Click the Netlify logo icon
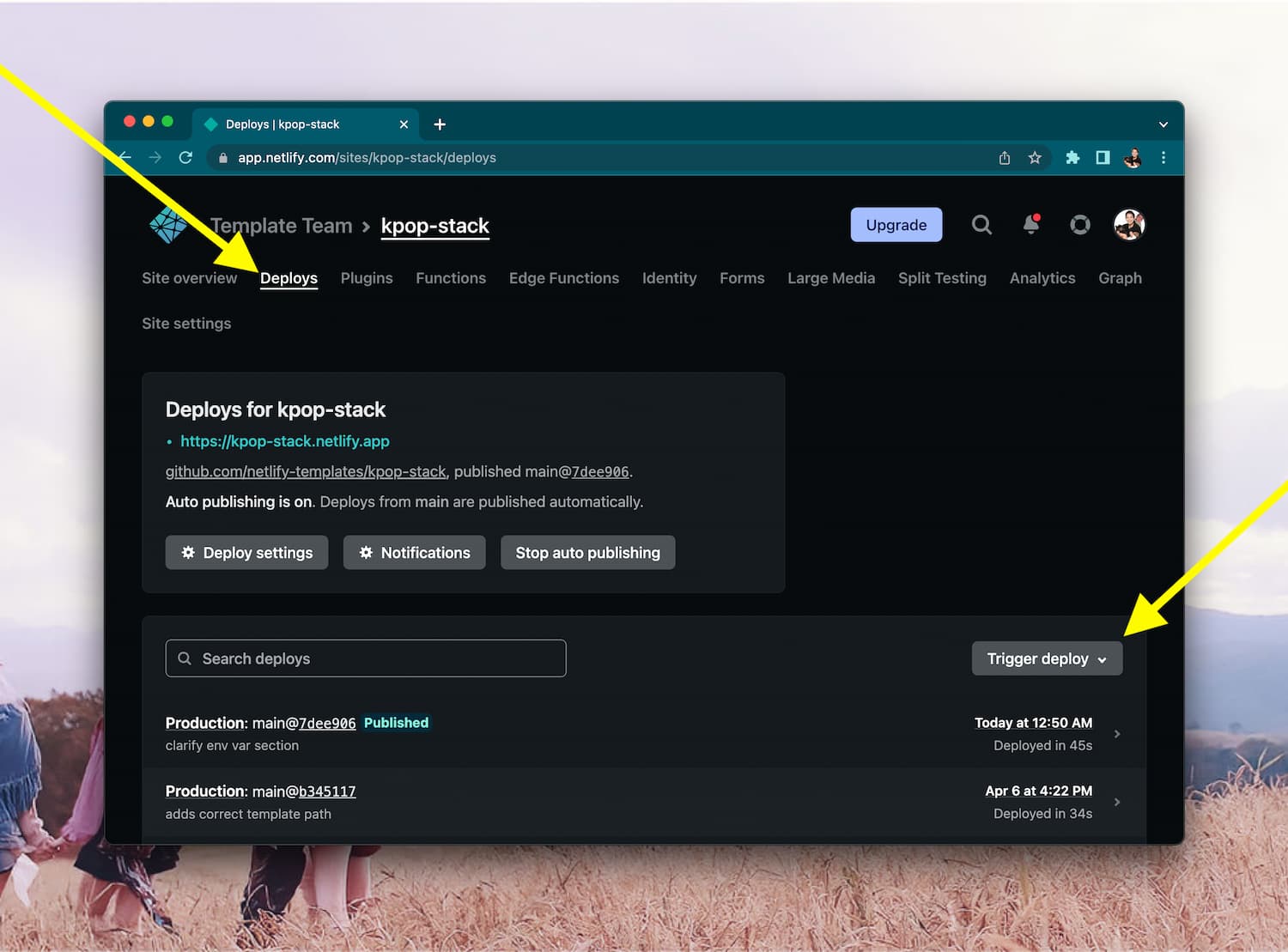 point(168,225)
